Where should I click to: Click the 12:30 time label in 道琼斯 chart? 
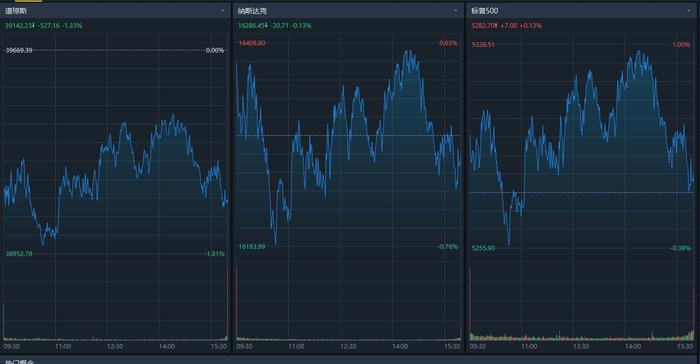pyautogui.click(x=115, y=346)
